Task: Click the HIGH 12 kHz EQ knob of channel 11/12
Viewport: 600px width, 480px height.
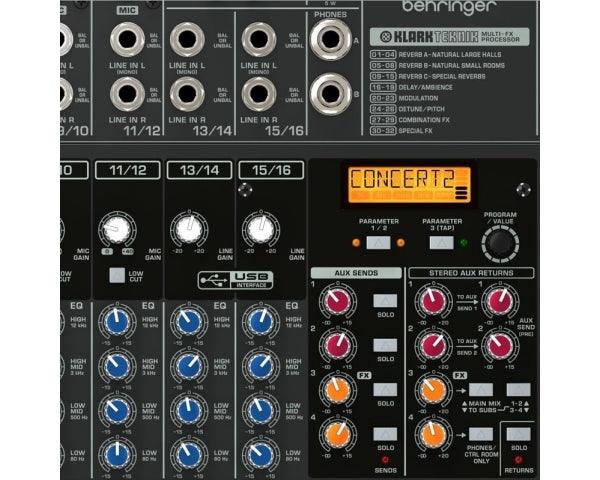Action: pyautogui.click(x=117, y=322)
